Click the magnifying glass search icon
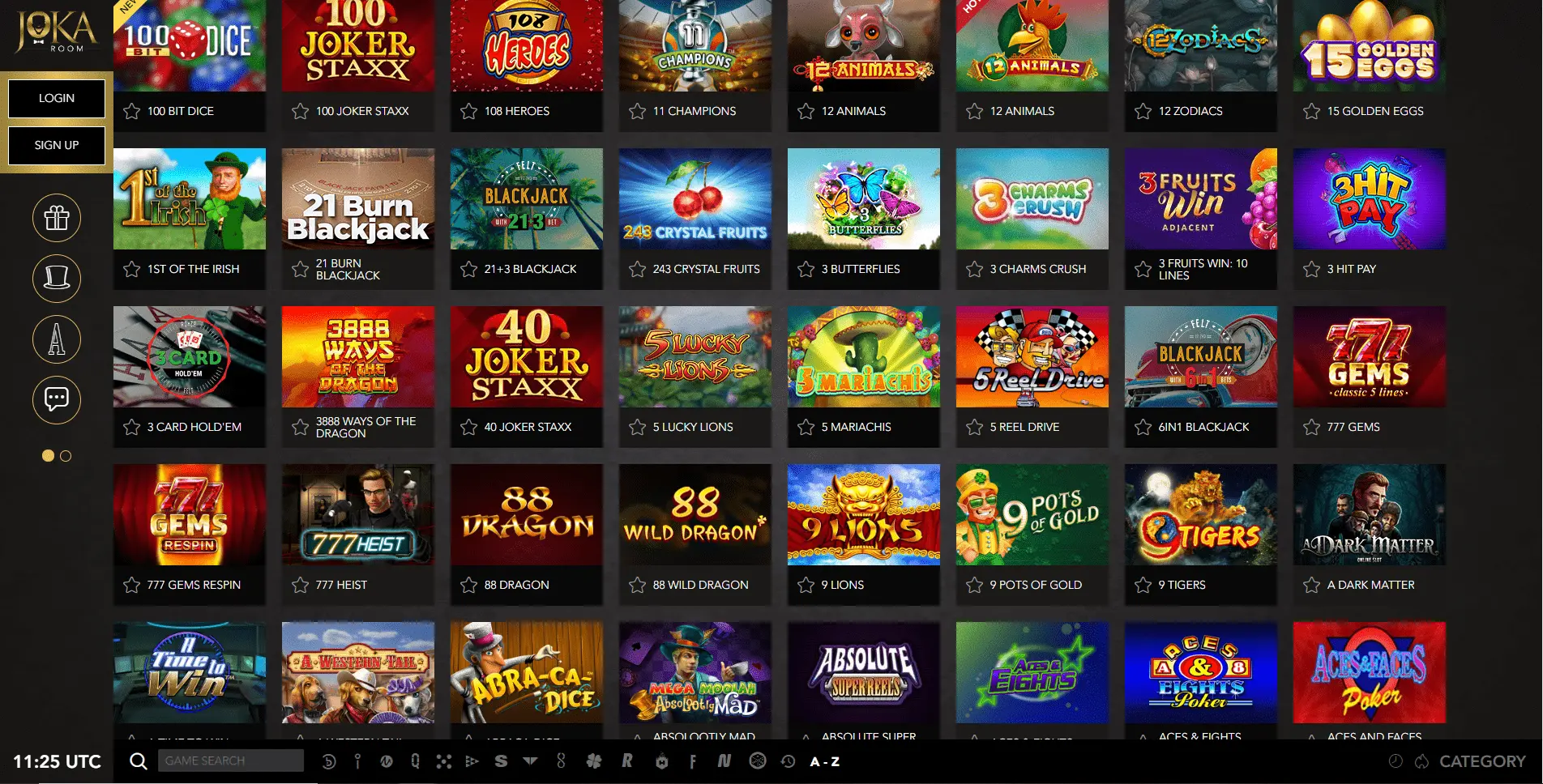The height and width of the screenshot is (784, 1543). click(x=139, y=761)
